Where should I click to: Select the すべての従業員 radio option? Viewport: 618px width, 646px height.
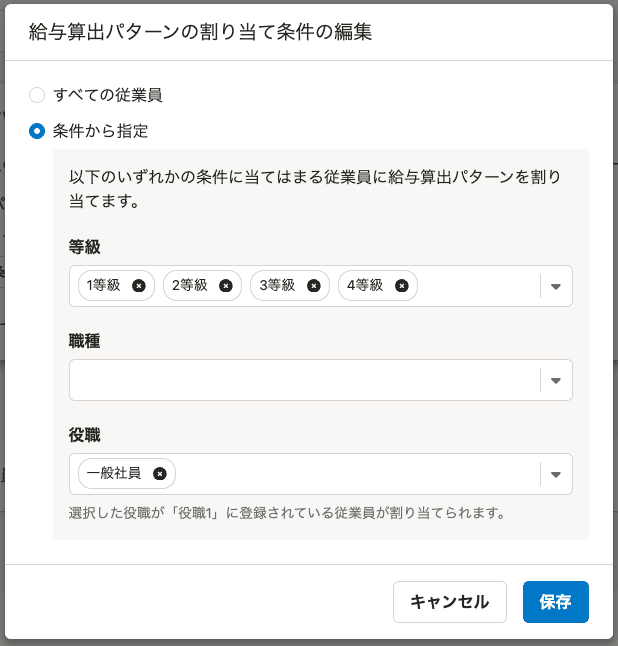pos(37,95)
